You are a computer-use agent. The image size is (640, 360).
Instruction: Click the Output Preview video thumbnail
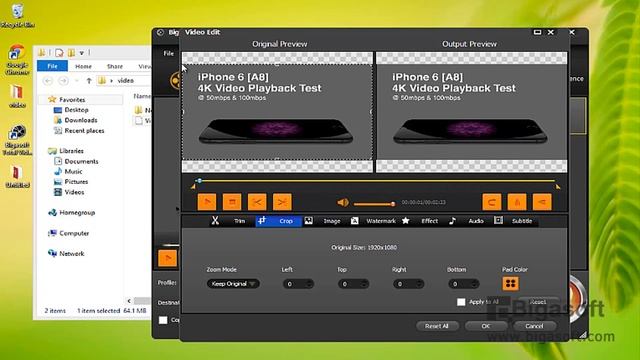[471, 112]
